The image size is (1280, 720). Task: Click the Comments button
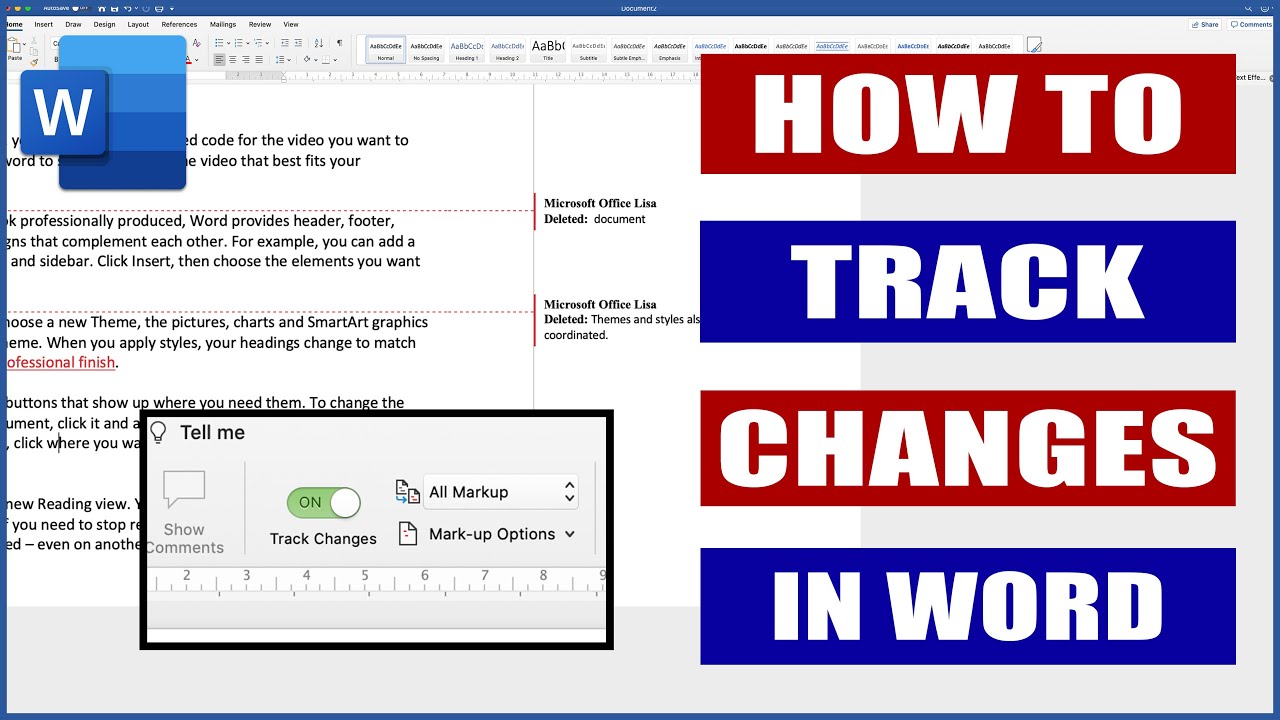1250,24
